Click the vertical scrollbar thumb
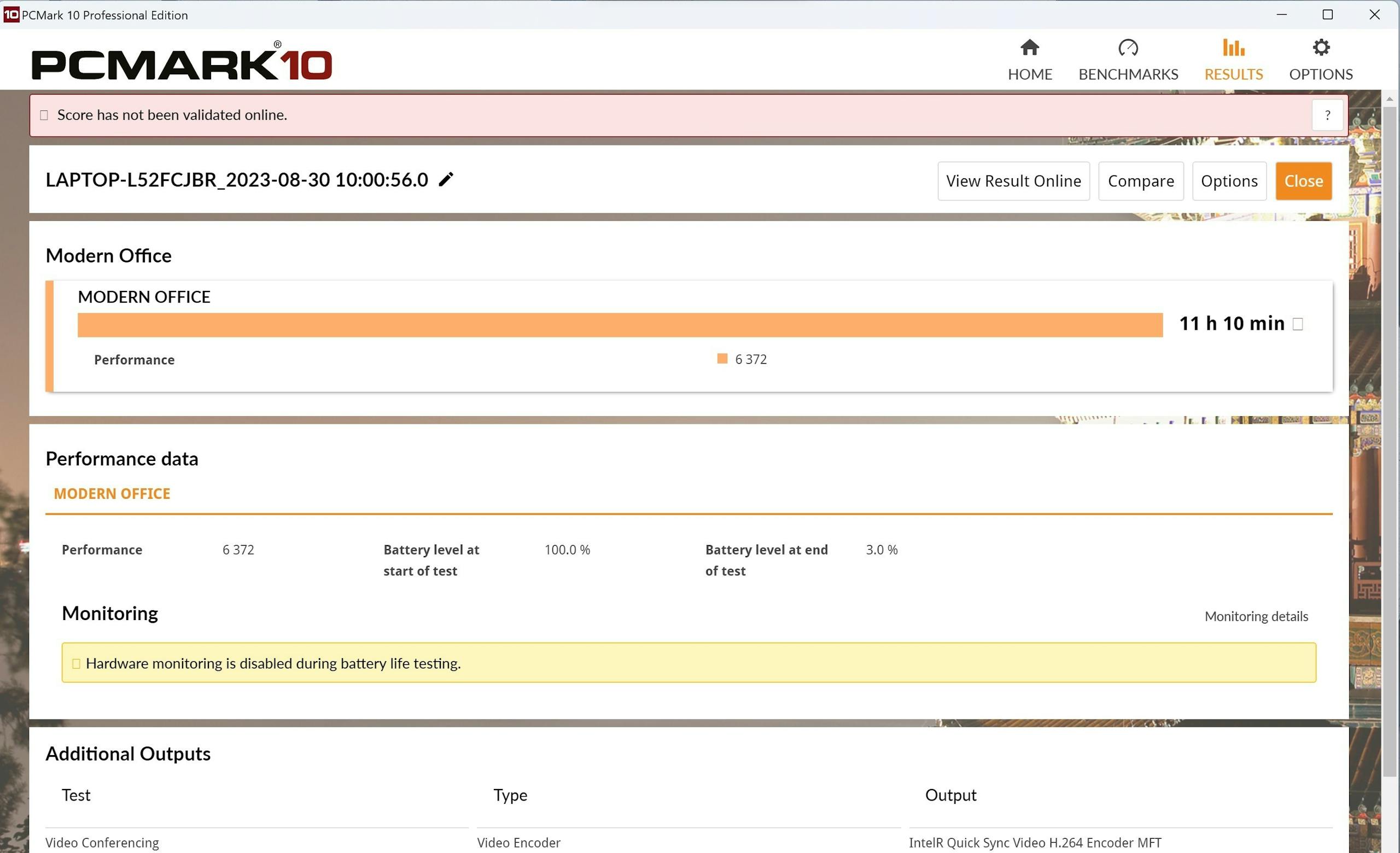This screenshot has width=1400, height=853. [x=1389, y=443]
